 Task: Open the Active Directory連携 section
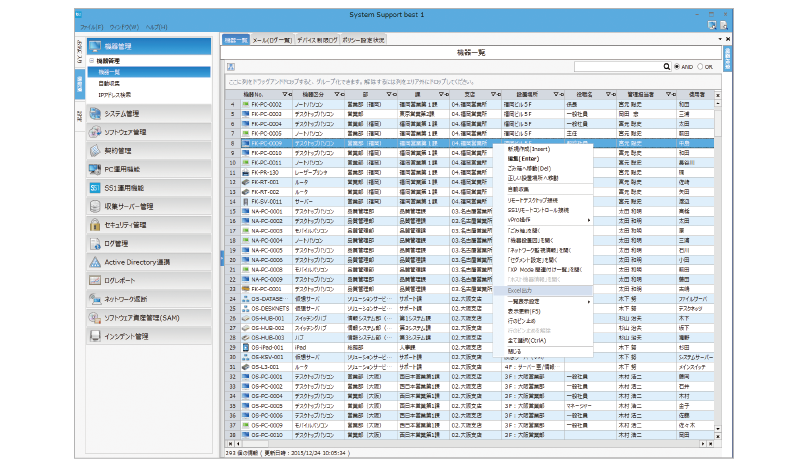coord(149,262)
